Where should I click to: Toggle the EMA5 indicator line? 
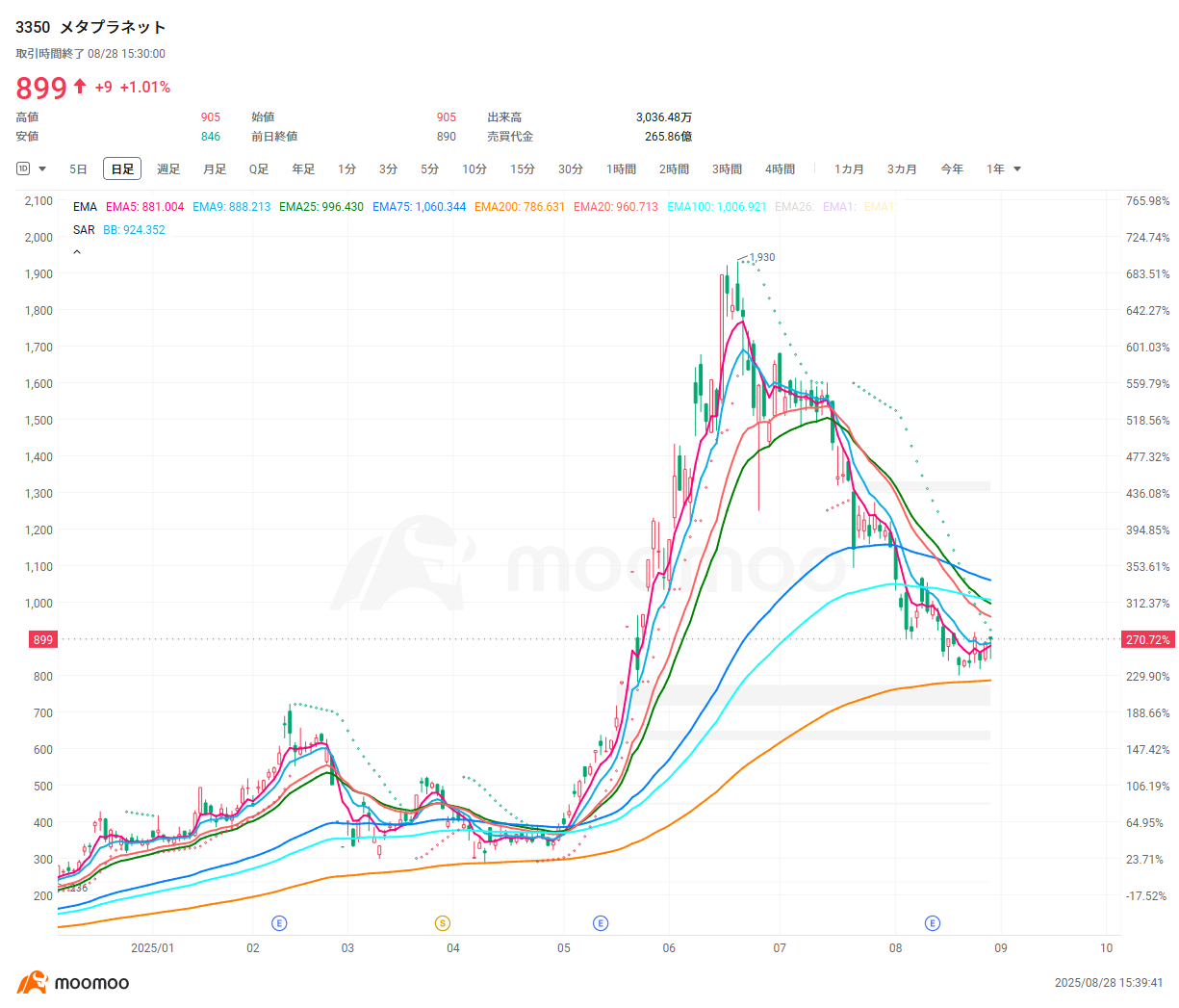coord(142,206)
